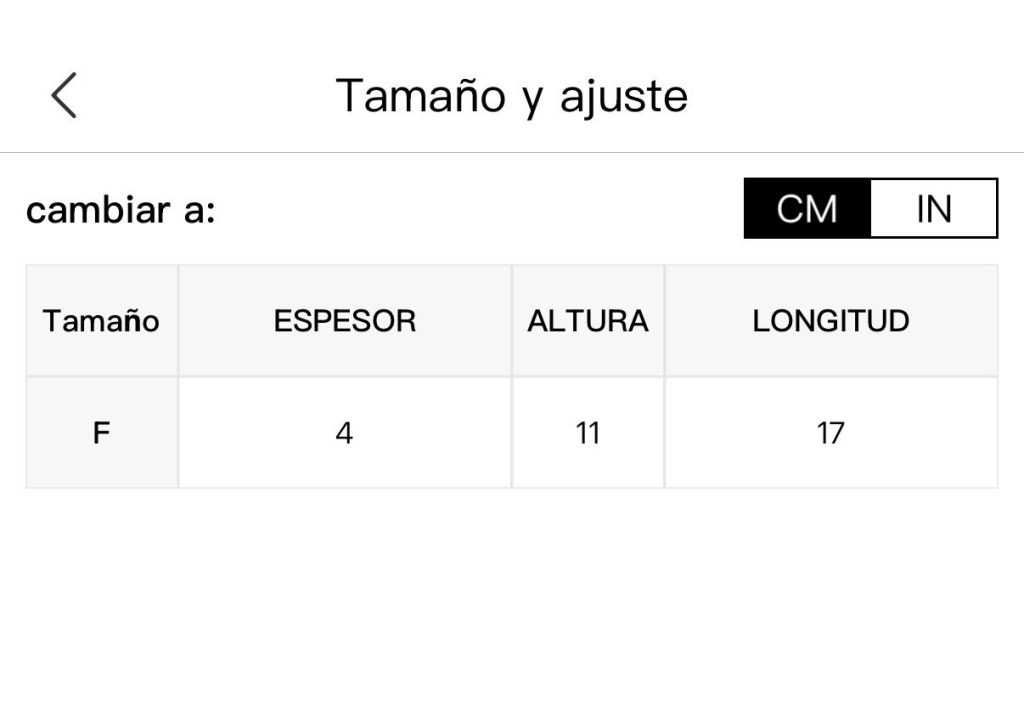The height and width of the screenshot is (712, 1024).
Task: Switch measurement units to IN
Action: click(x=934, y=209)
